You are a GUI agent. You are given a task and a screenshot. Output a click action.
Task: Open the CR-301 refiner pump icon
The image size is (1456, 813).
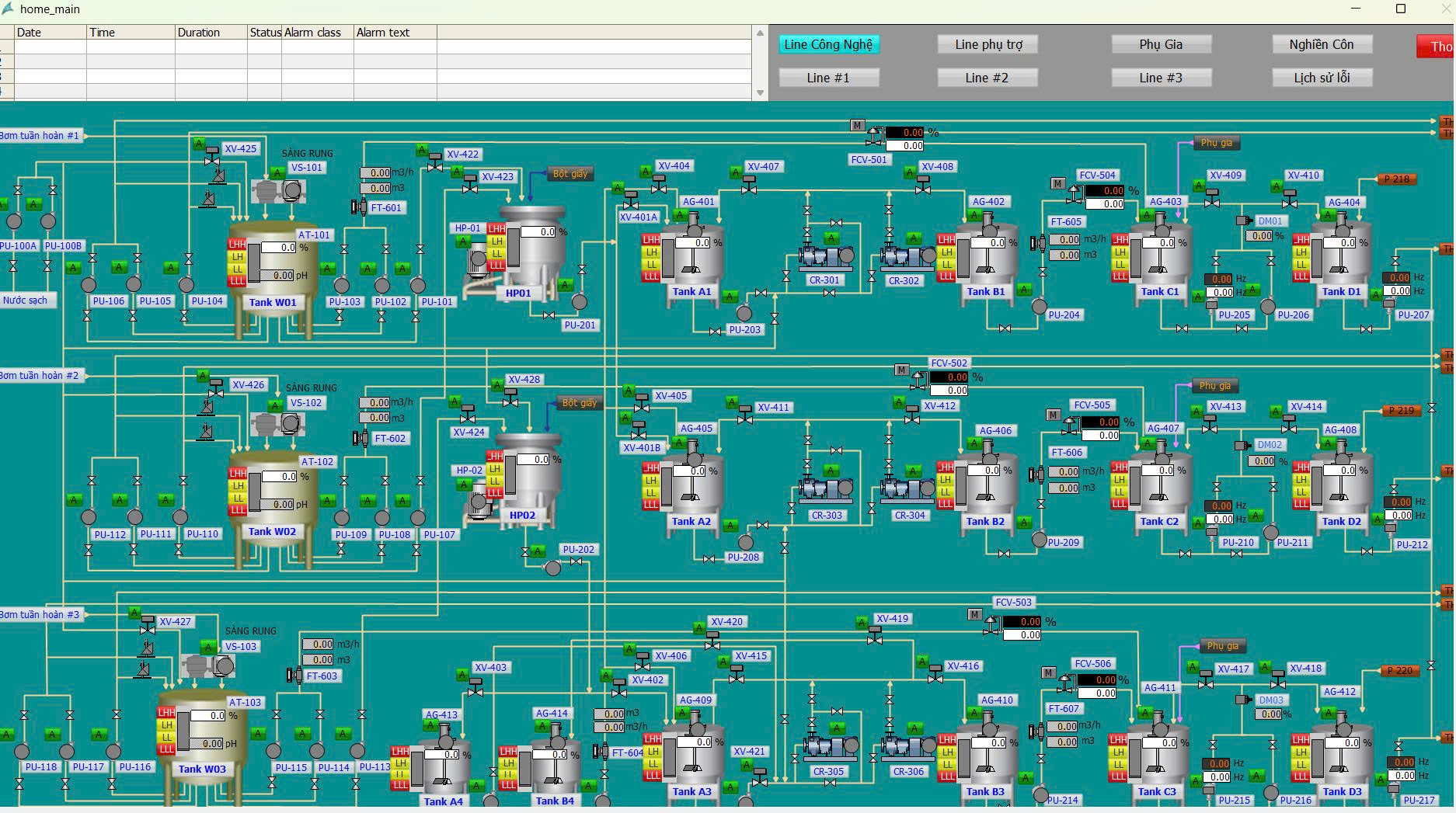point(825,256)
